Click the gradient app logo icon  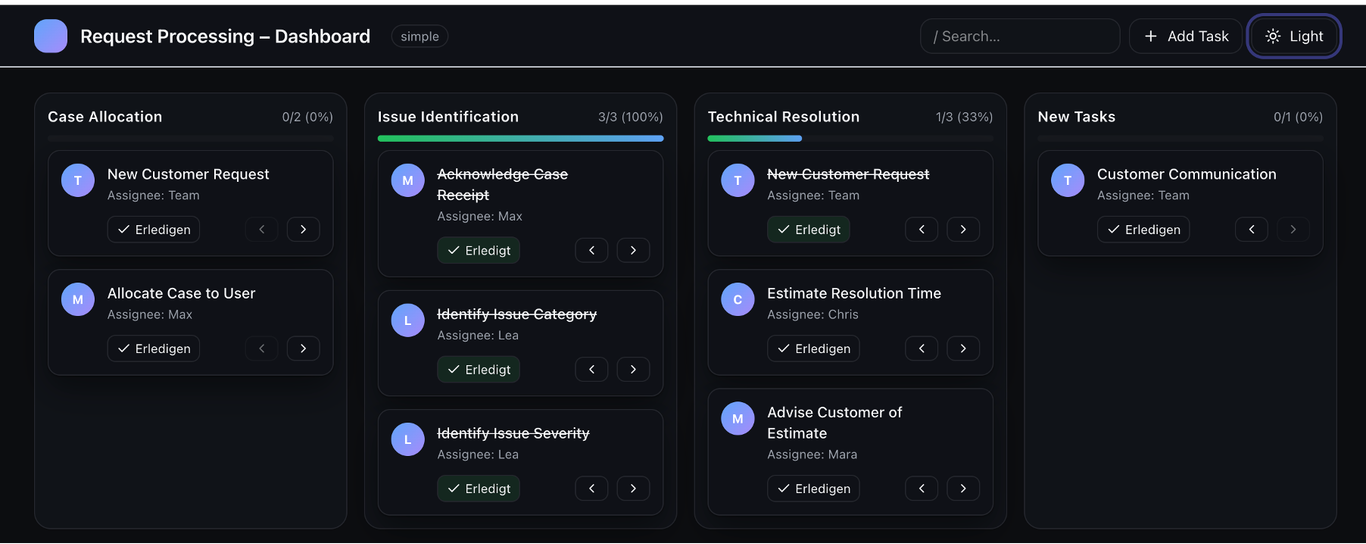[x=50, y=36]
